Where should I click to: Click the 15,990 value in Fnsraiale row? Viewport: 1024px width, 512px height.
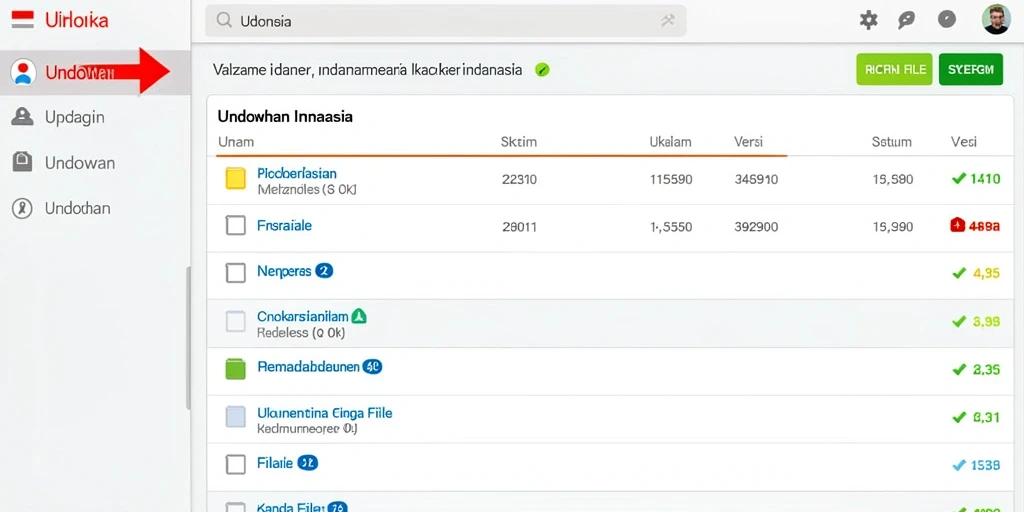pos(893,227)
